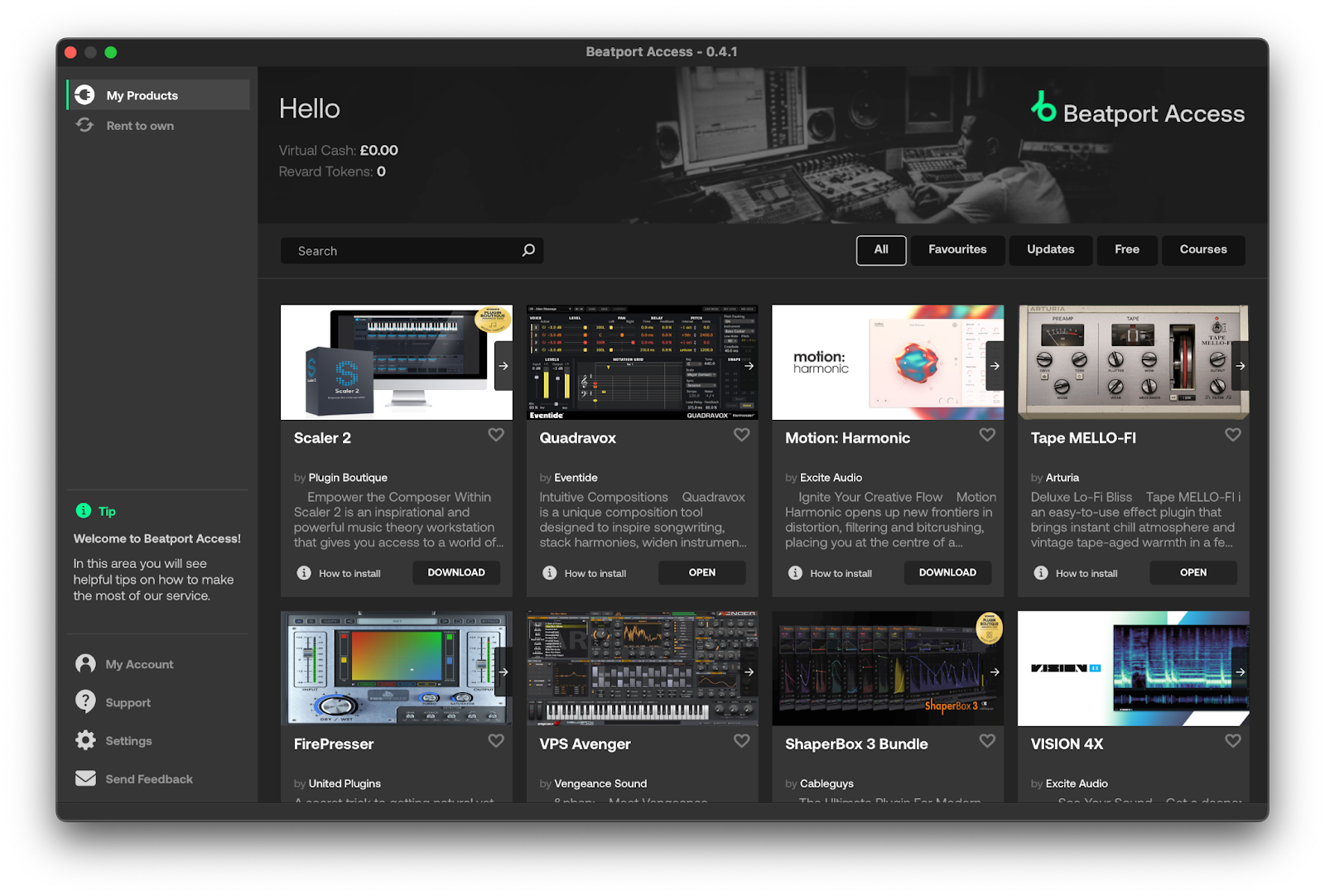Switch to the Updates tab

(1051, 250)
